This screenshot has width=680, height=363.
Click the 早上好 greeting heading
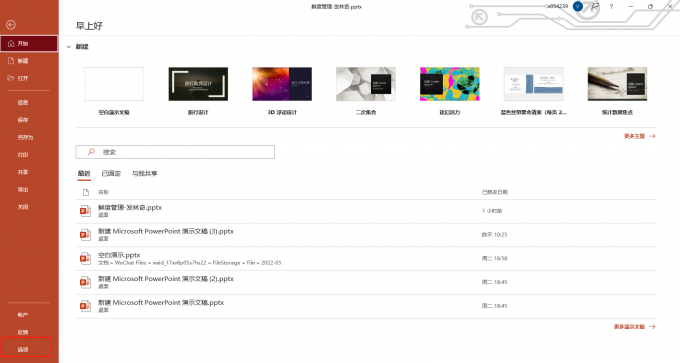(89, 26)
